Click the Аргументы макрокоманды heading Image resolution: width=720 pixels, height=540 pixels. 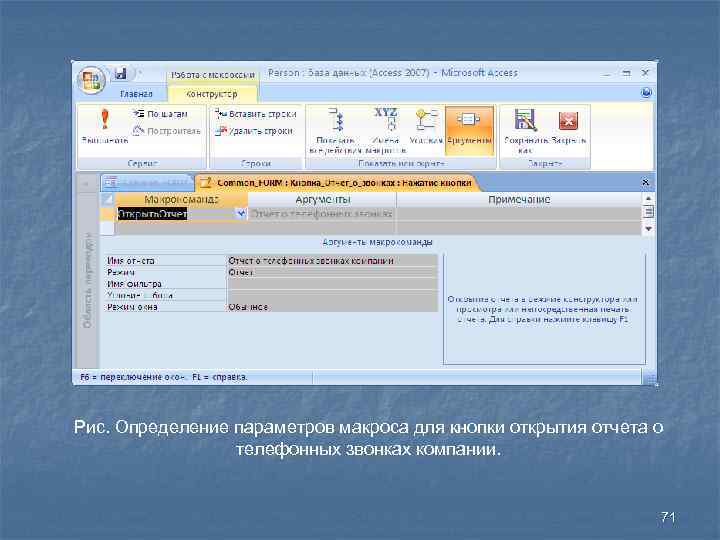(377, 242)
